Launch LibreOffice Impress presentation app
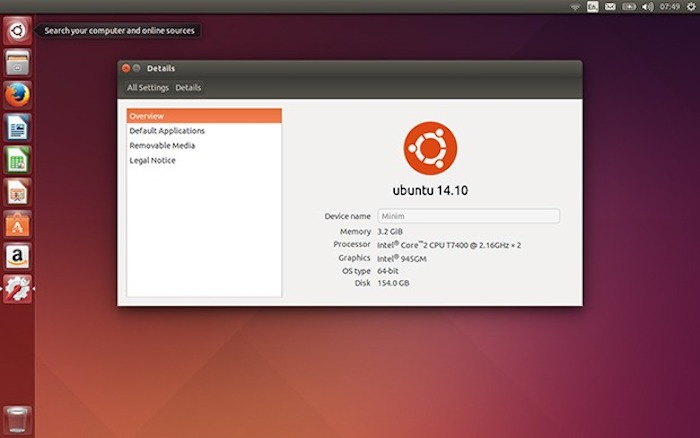 [x=17, y=191]
